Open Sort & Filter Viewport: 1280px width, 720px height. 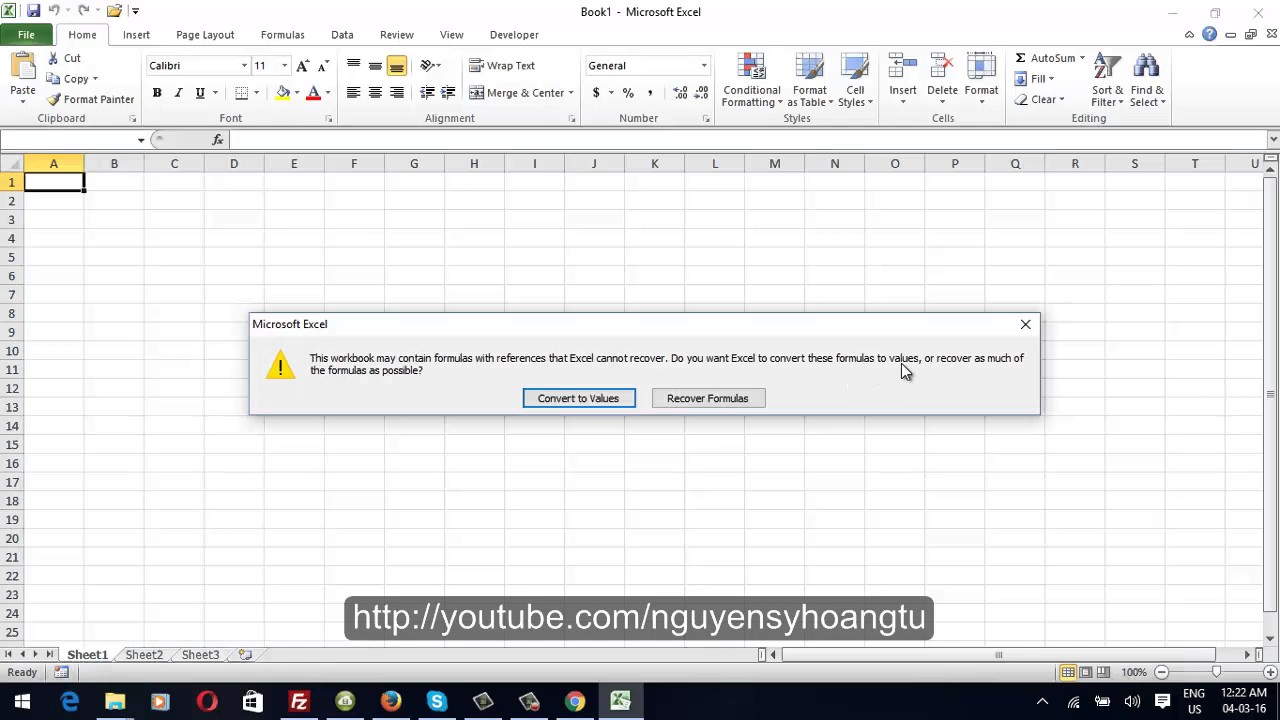(x=1107, y=80)
